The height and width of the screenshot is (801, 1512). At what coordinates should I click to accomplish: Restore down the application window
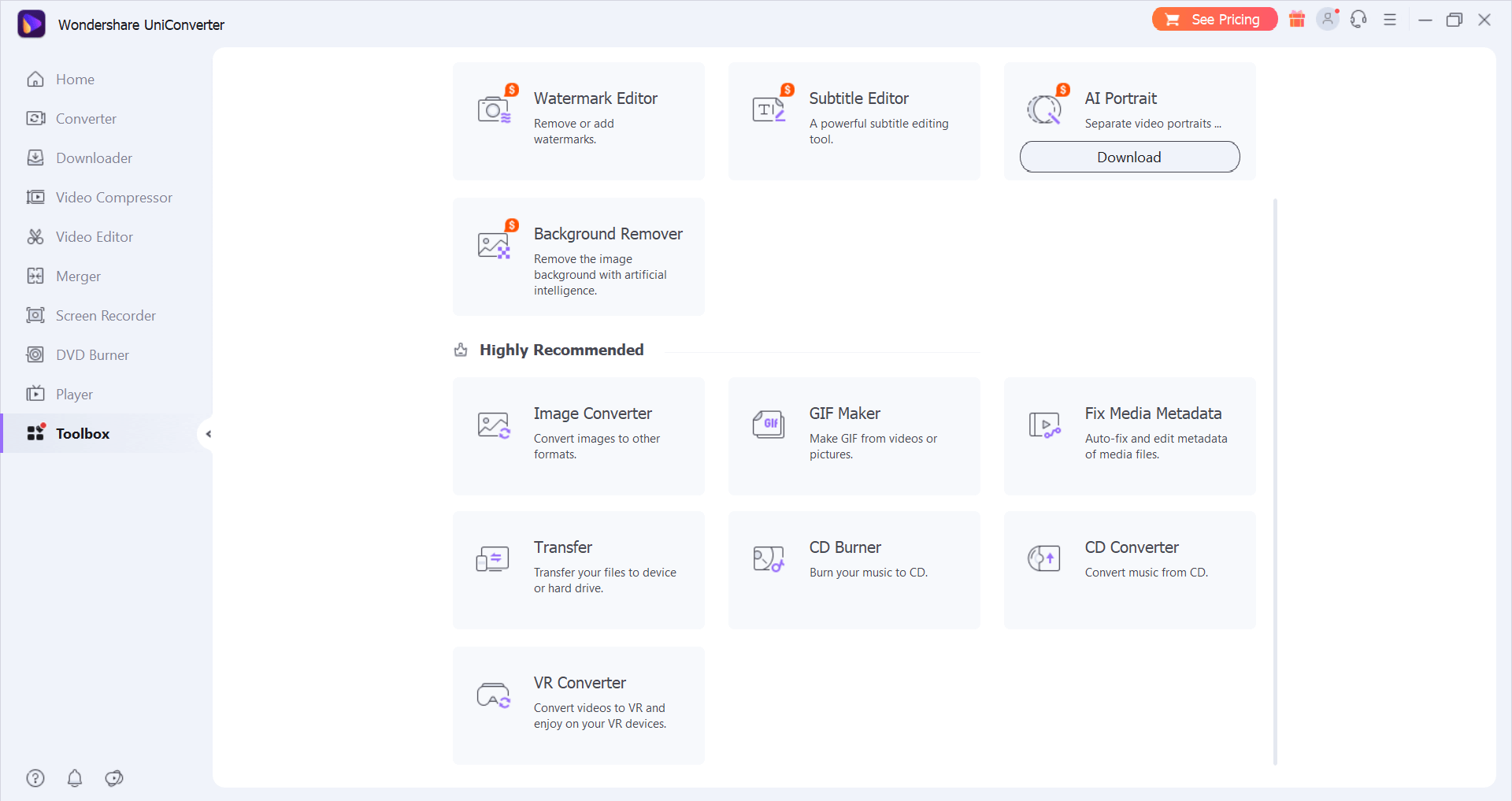1455,20
